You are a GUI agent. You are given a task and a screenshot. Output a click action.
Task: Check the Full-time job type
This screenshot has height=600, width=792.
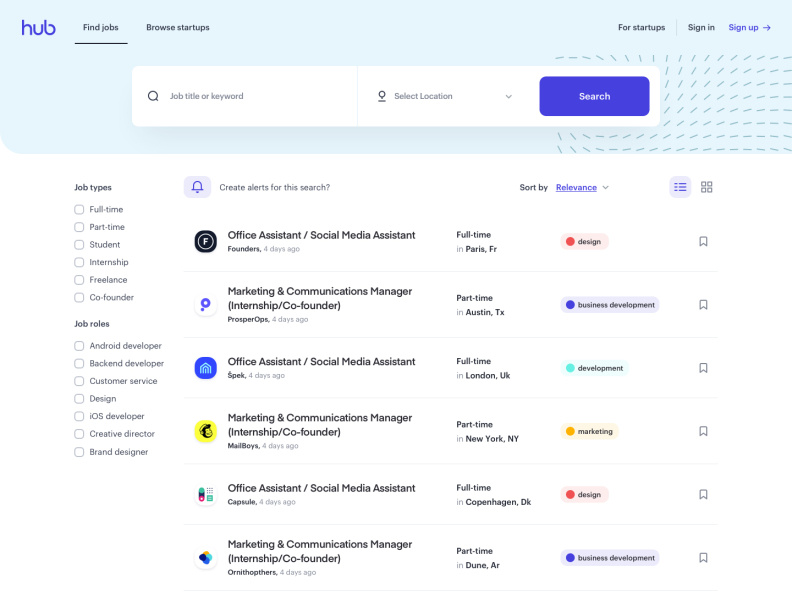coord(79,210)
